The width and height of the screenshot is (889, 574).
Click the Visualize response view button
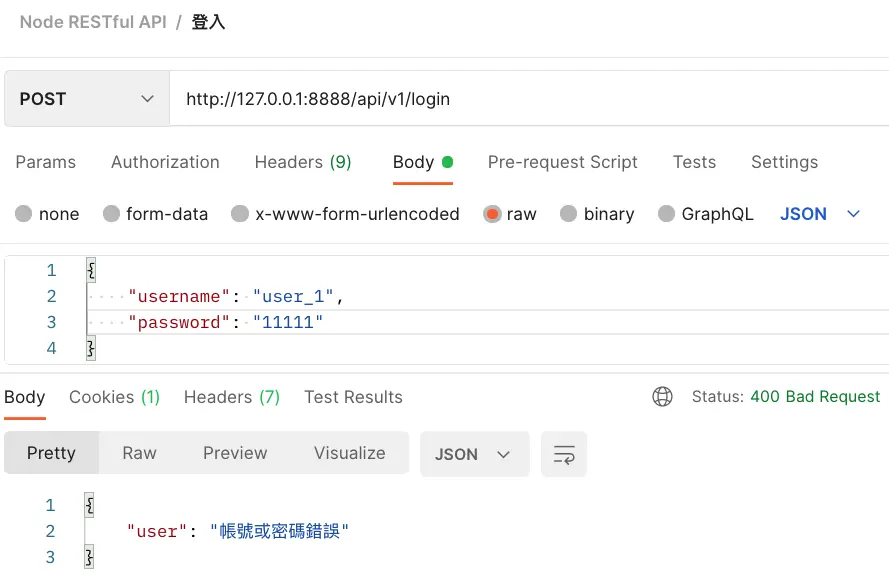[x=349, y=453]
